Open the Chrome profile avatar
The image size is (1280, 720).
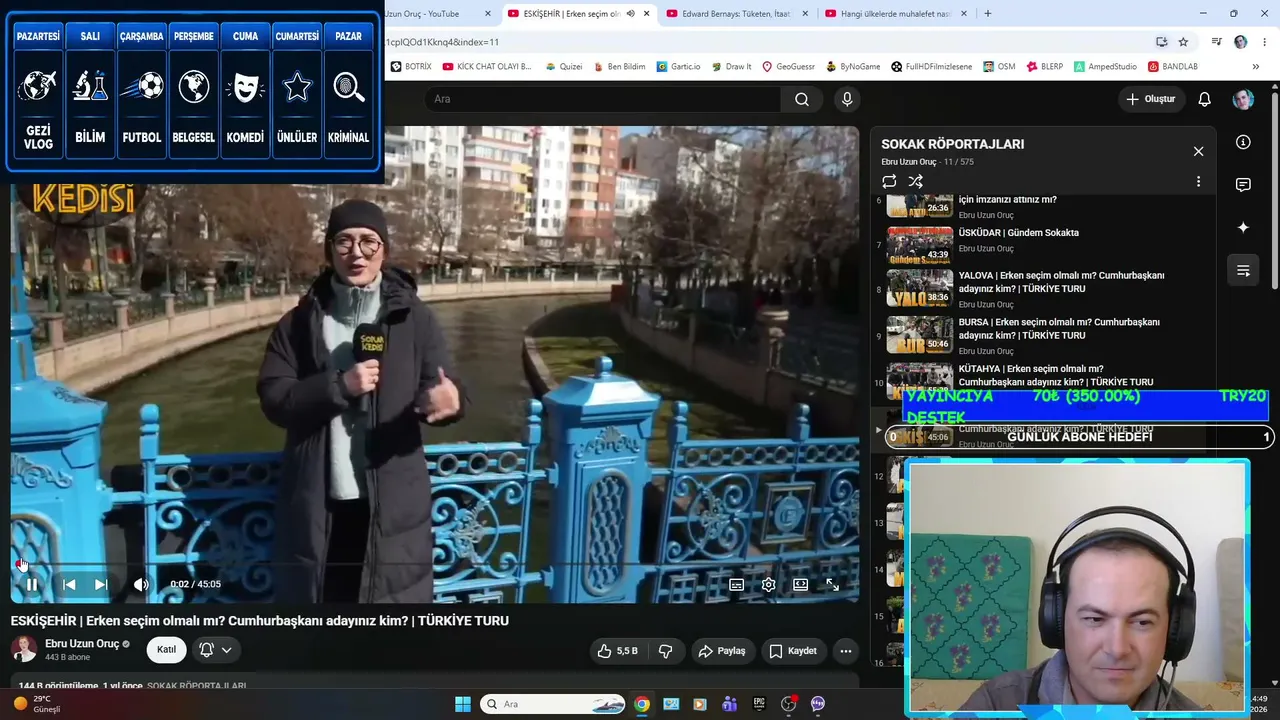click(x=1241, y=42)
